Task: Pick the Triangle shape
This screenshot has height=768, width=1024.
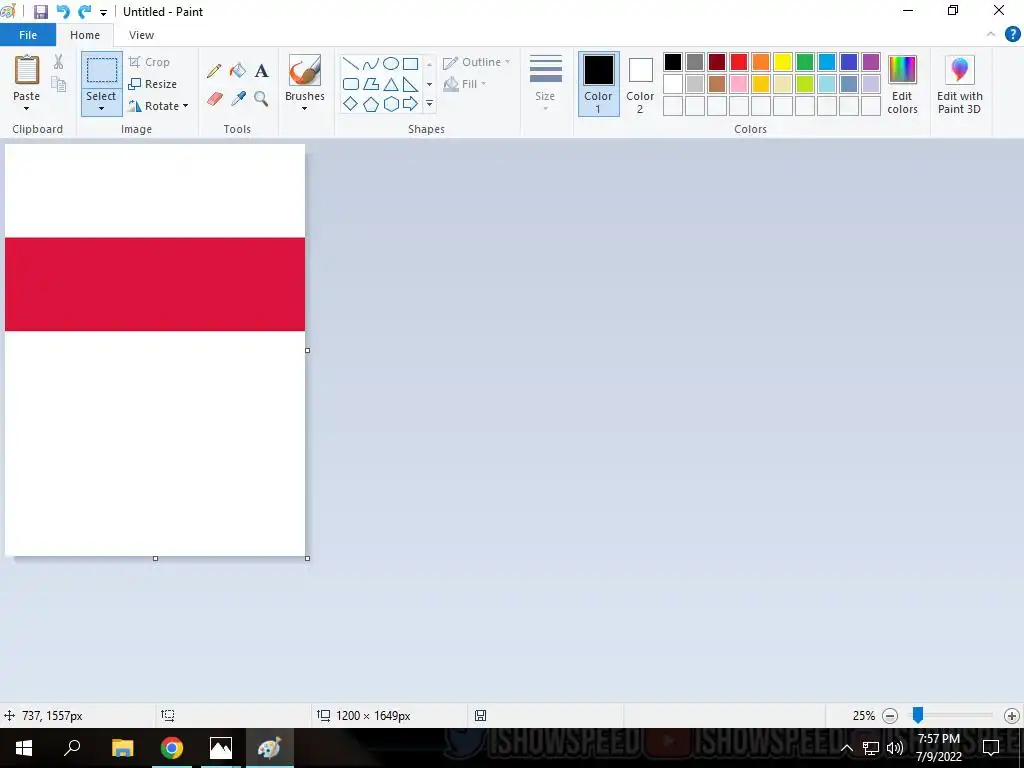Action: click(391, 84)
